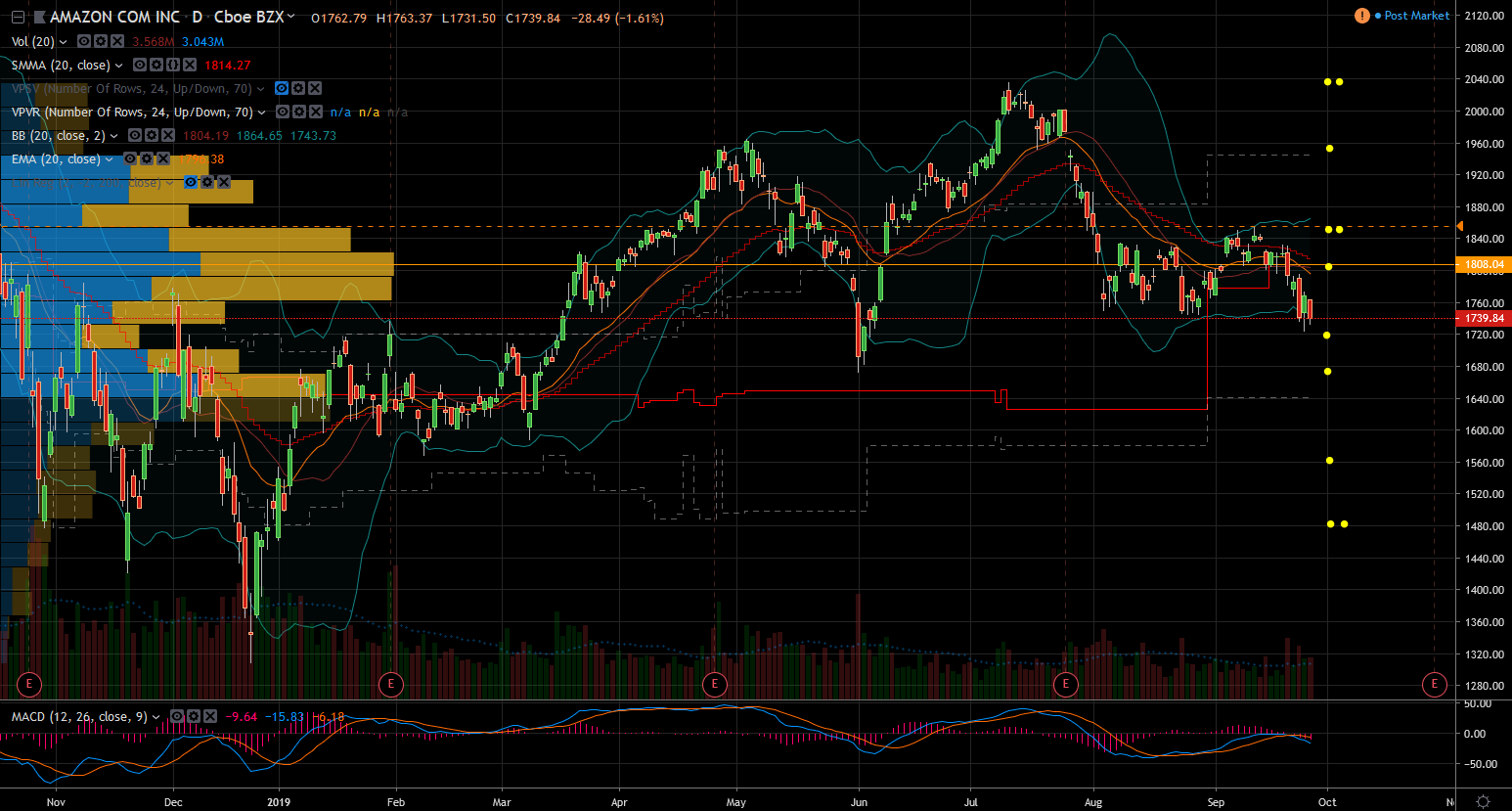The height and width of the screenshot is (811, 1512).
Task: Click the -28.49 (-1.61%) change value
Action: click(618, 19)
